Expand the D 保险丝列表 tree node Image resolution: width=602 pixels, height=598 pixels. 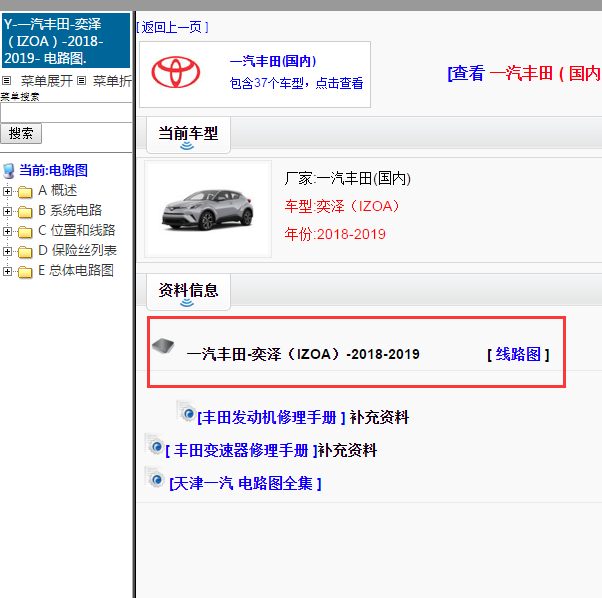(x=7, y=251)
